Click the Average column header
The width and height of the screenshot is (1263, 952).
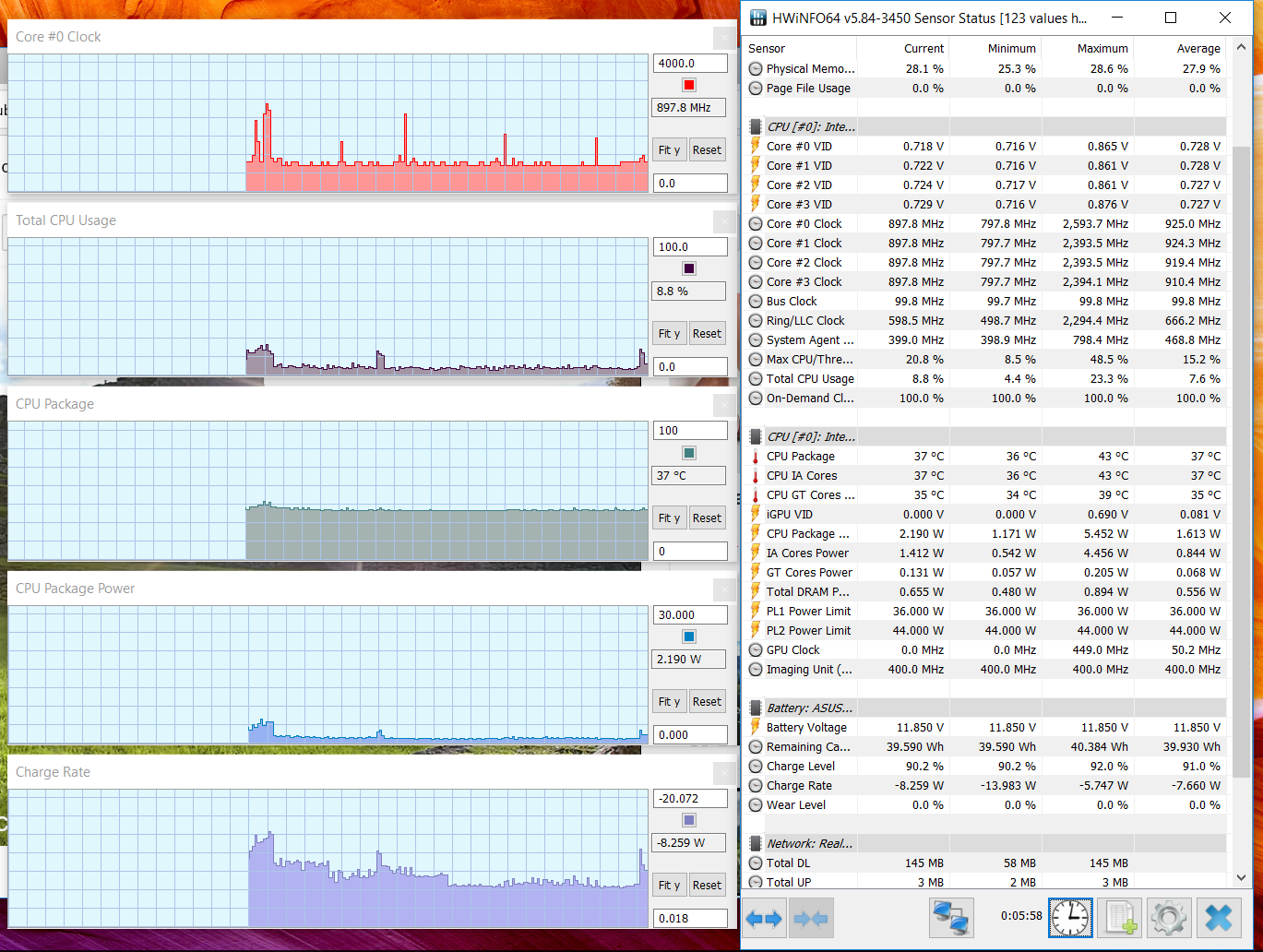[1180, 48]
